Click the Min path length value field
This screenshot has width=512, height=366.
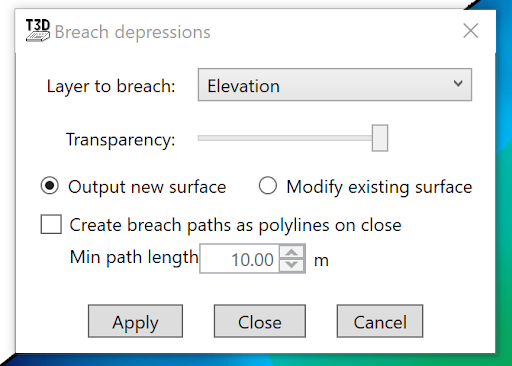pyautogui.click(x=239, y=259)
